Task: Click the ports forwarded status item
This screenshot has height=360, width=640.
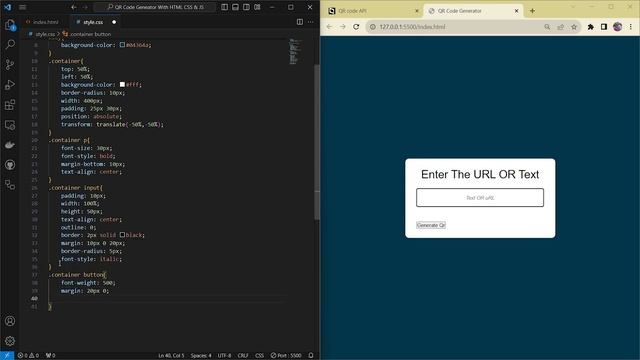Action: point(51,356)
